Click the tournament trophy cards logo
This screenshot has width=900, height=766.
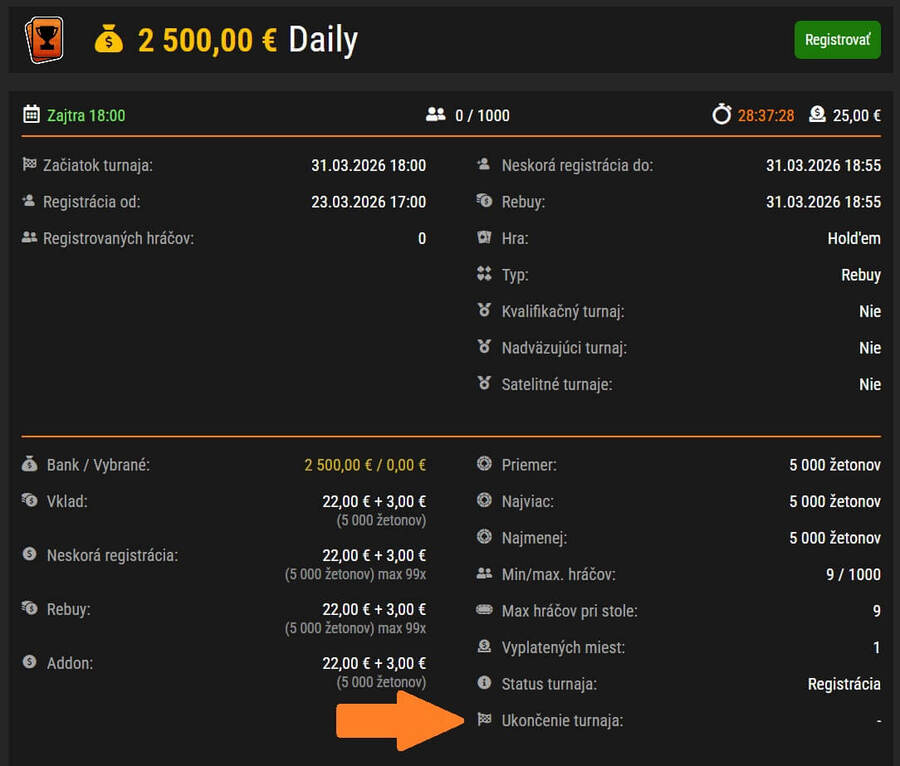[x=44, y=40]
